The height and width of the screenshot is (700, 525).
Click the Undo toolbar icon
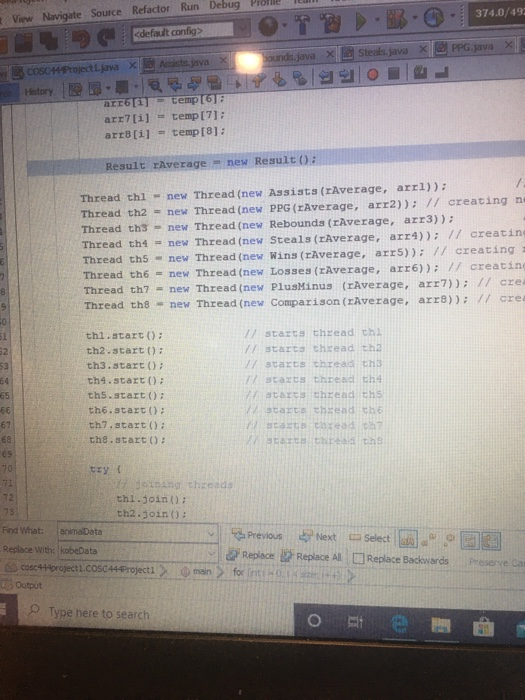click(x=81, y=40)
